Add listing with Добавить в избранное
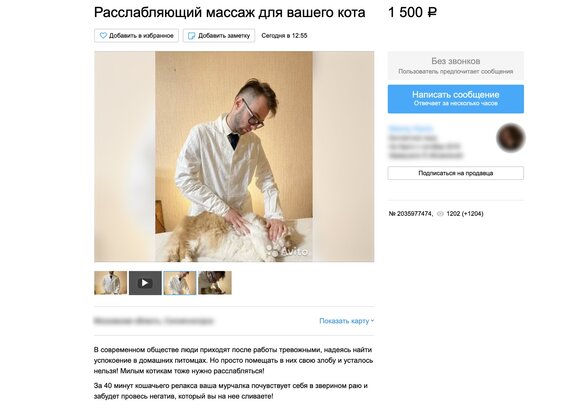 pos(136,36)
